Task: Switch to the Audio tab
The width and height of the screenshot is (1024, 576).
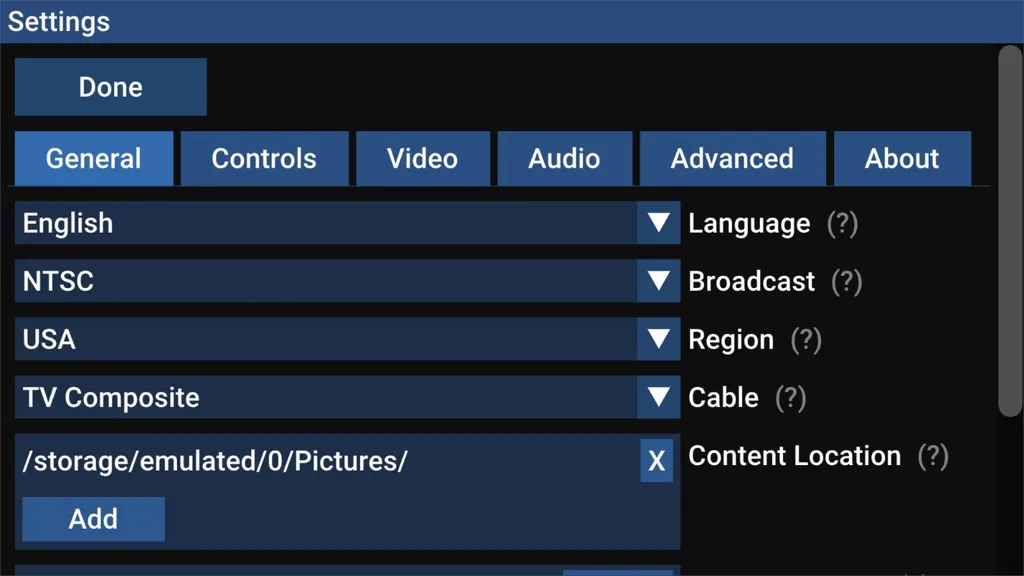Action: click(x=564, y=159)
